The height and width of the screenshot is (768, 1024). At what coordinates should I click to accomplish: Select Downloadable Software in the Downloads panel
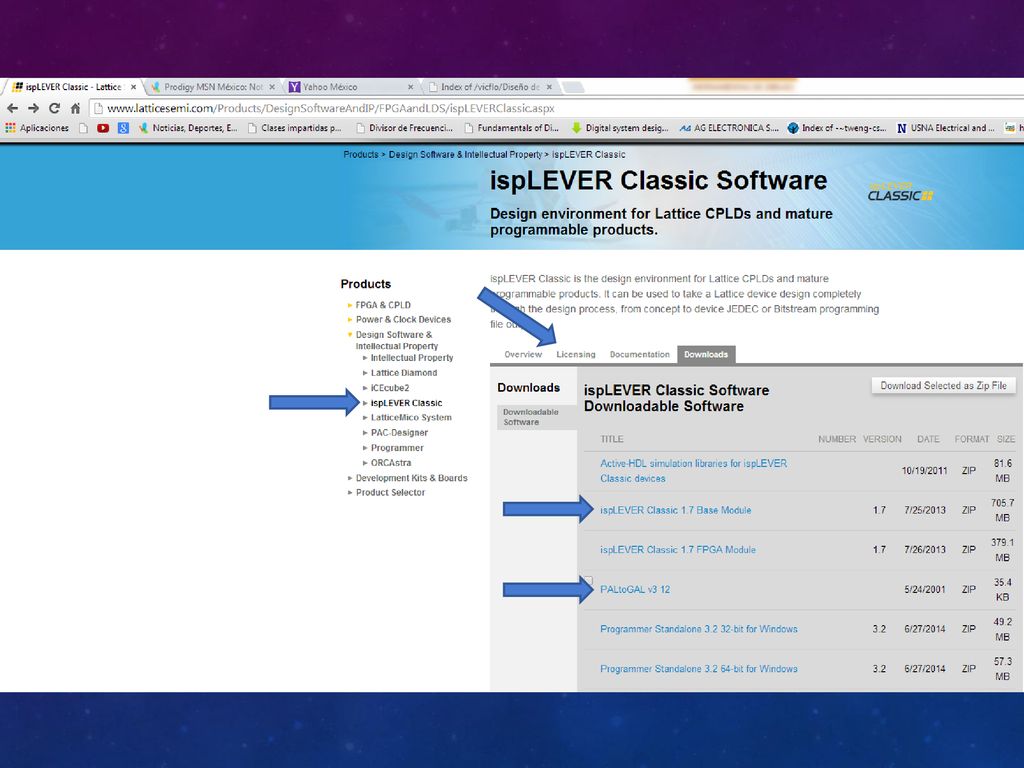[536, 417]
